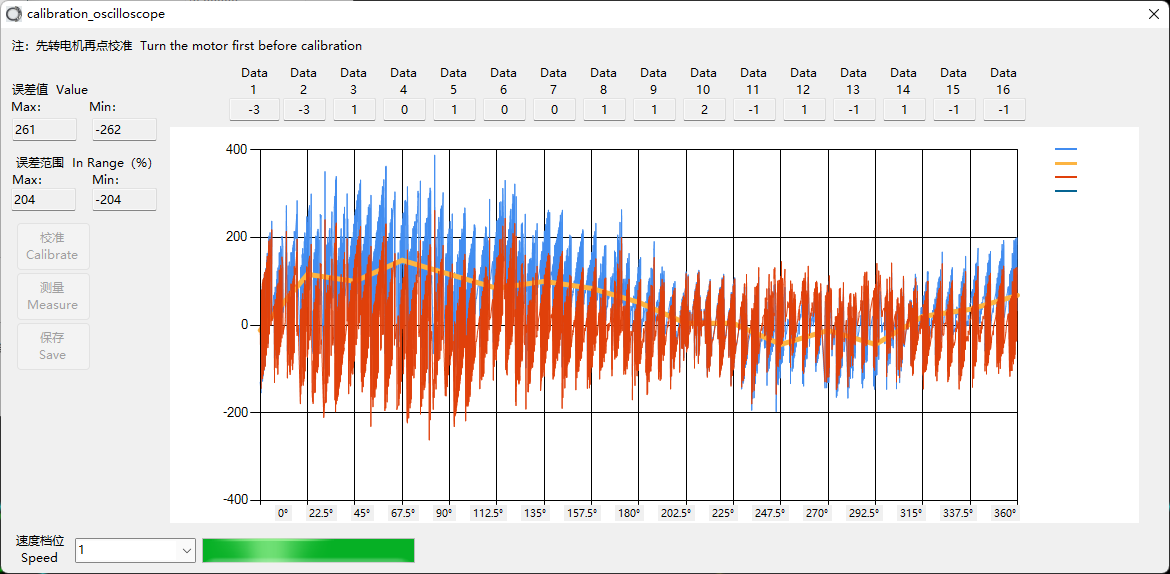This screenshot has width=1170, height=574.
Task: Click the Data 4 value box
Action: (404, 110)
